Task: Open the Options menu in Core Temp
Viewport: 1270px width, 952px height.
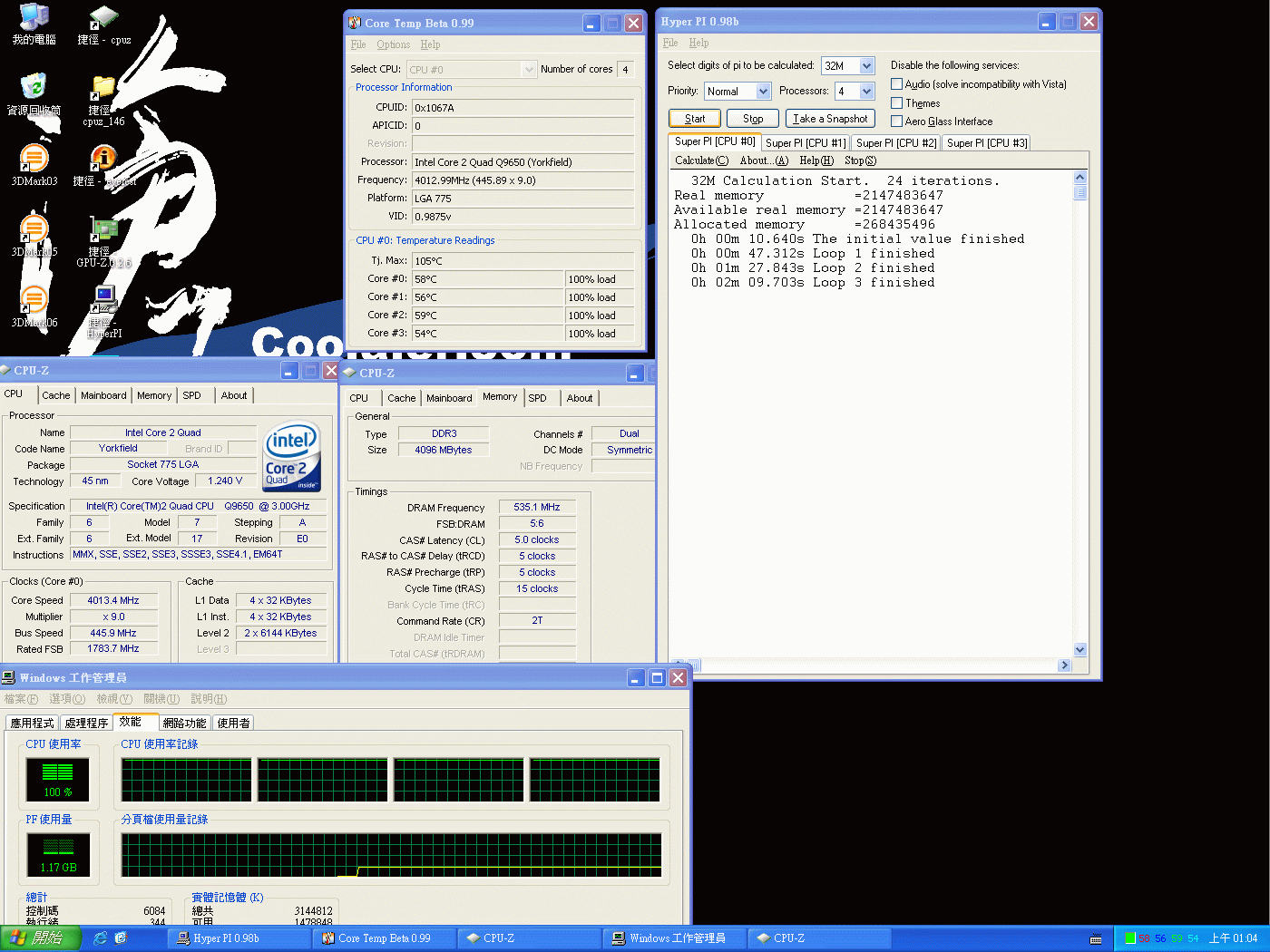Action: [x=393, y=44]
